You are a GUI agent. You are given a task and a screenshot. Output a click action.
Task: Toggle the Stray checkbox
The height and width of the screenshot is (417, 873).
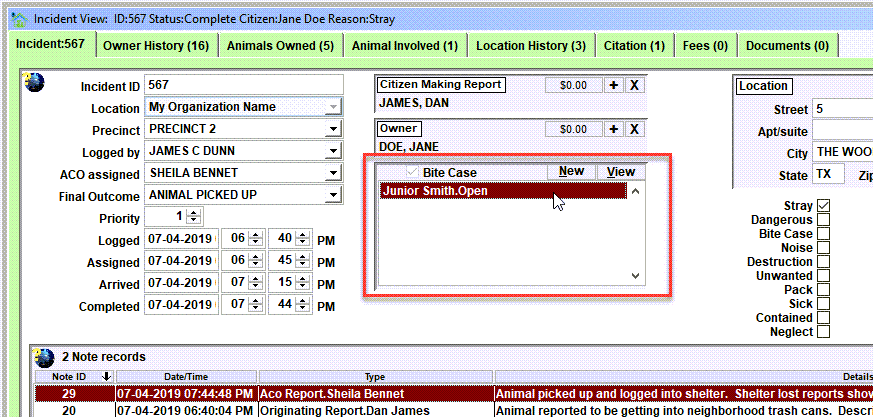[823, 206]
